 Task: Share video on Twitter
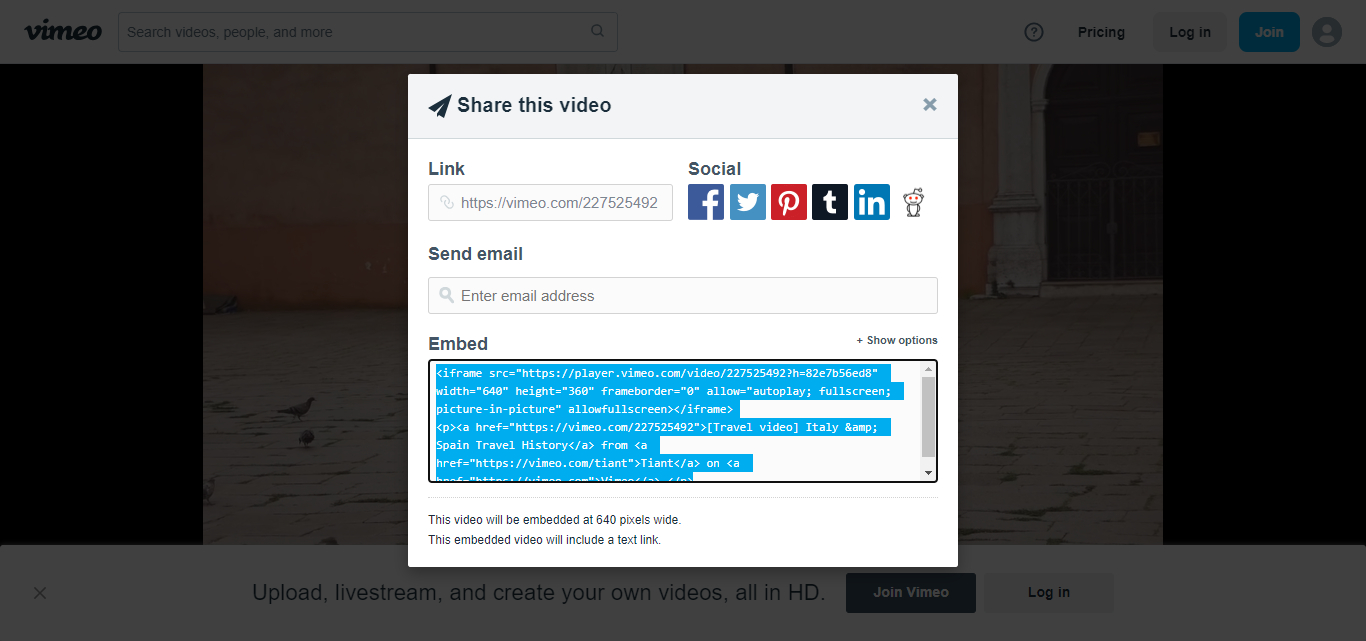(747, 203)
